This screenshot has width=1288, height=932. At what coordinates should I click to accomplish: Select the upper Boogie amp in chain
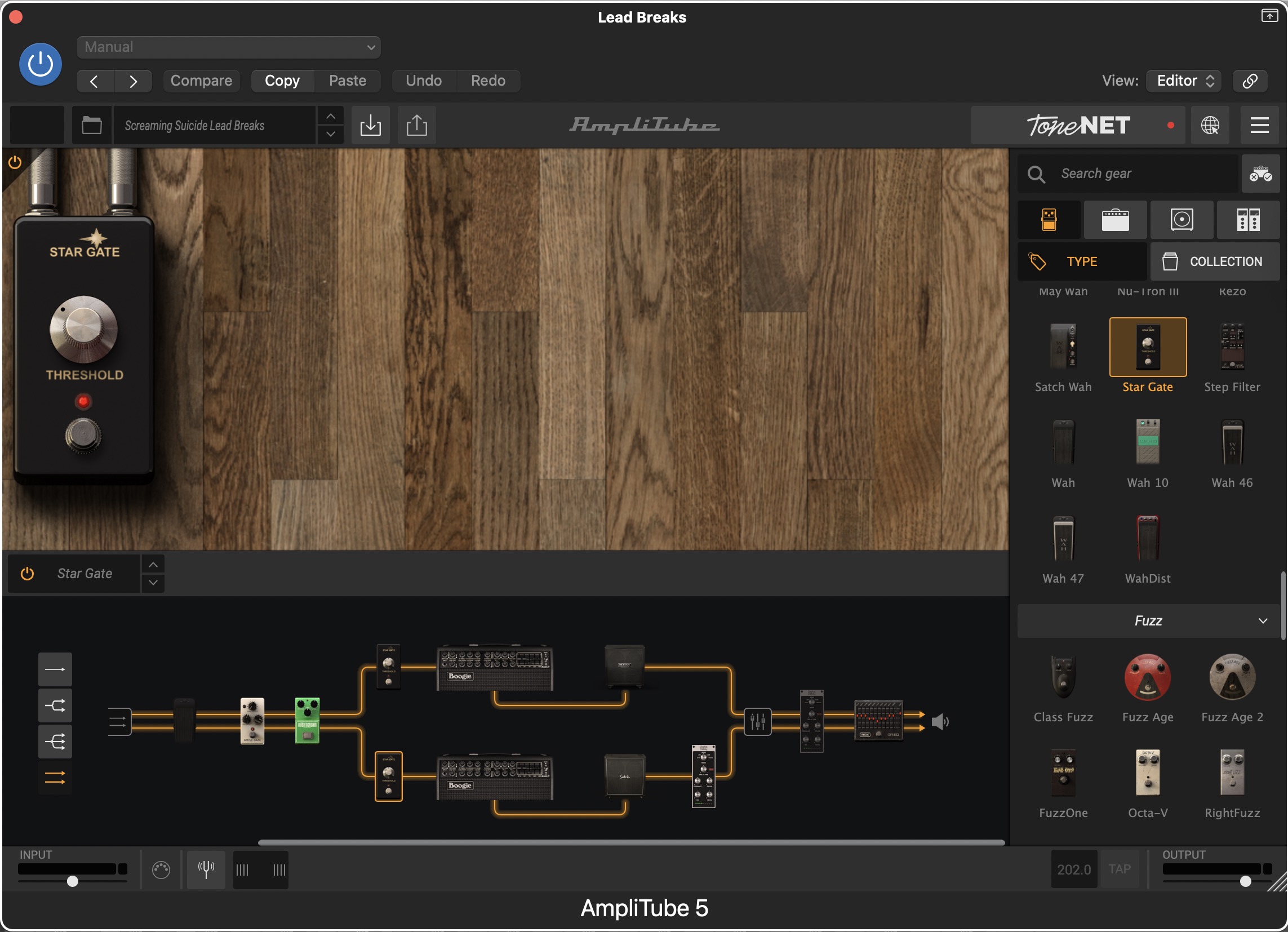(x=495, y=667)
